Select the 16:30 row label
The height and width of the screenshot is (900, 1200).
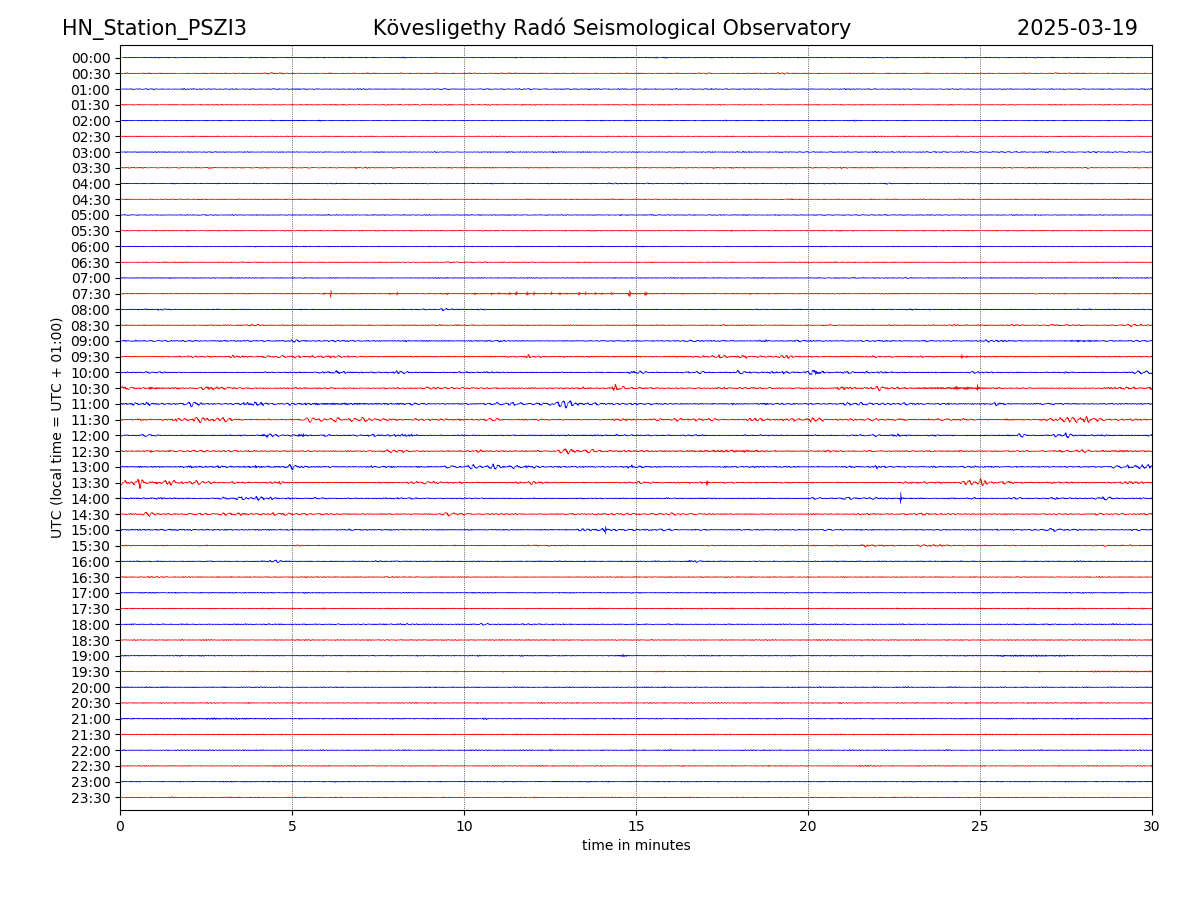click(x=90, y=578)
